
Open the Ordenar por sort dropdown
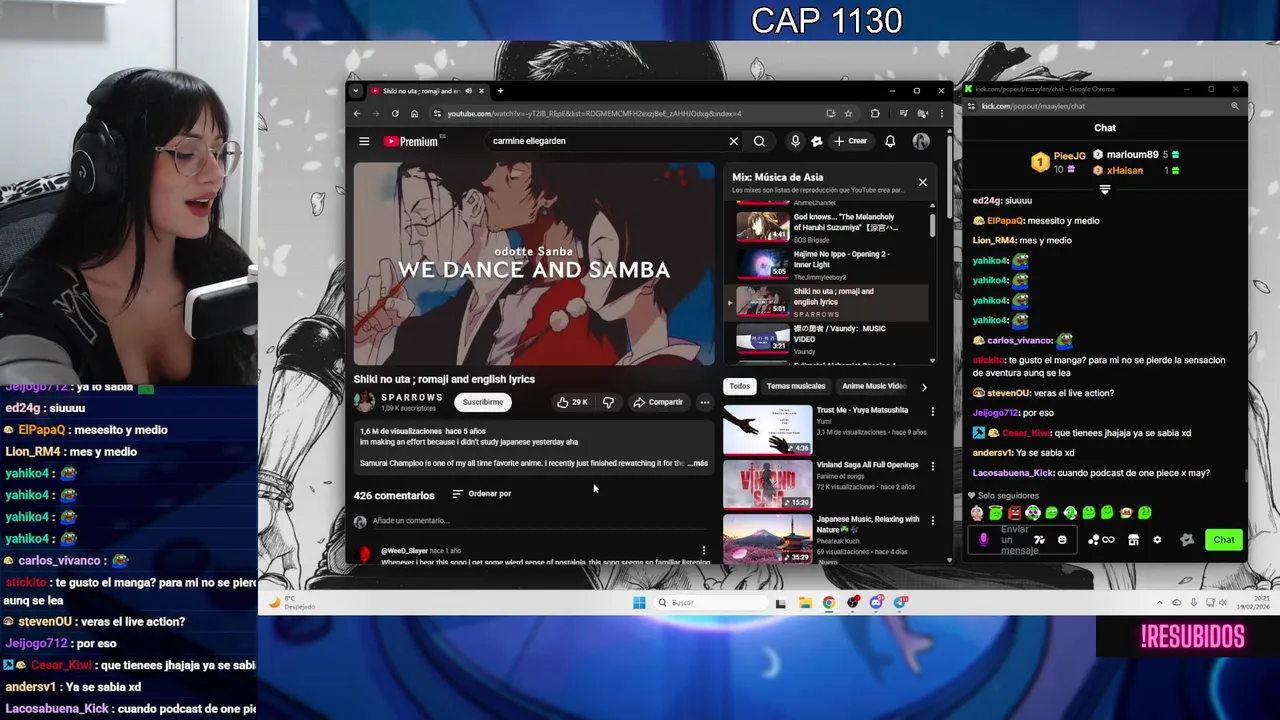click(481, 493)
